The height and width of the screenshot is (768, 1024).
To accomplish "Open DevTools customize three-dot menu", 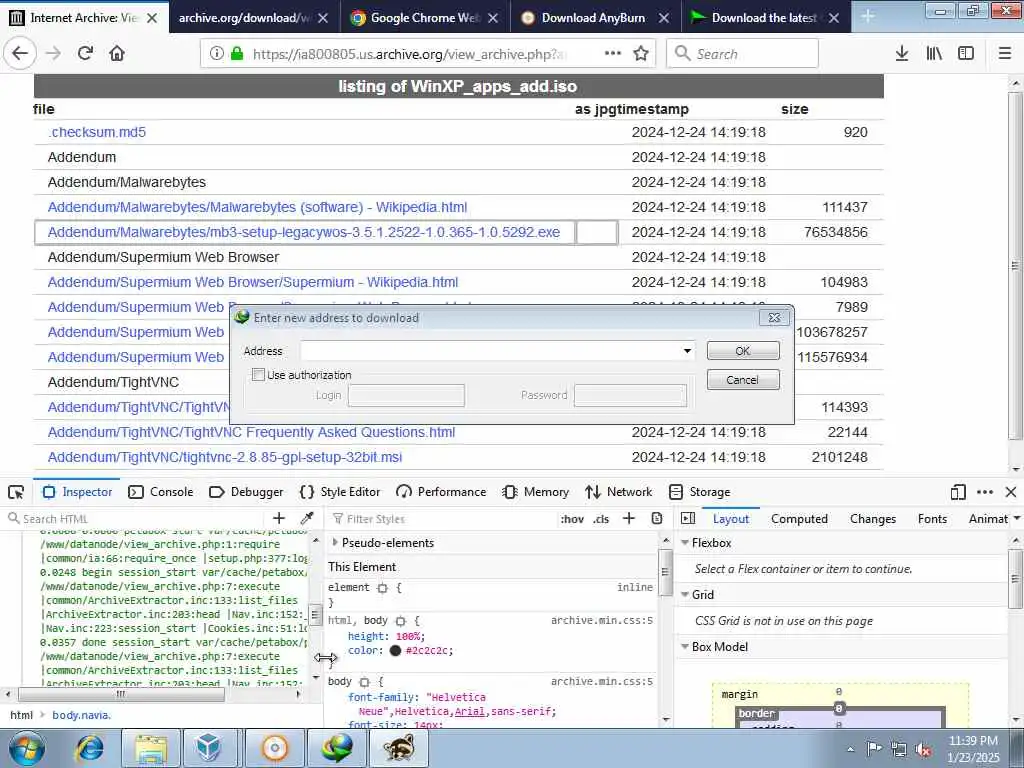I will (985, 492).
